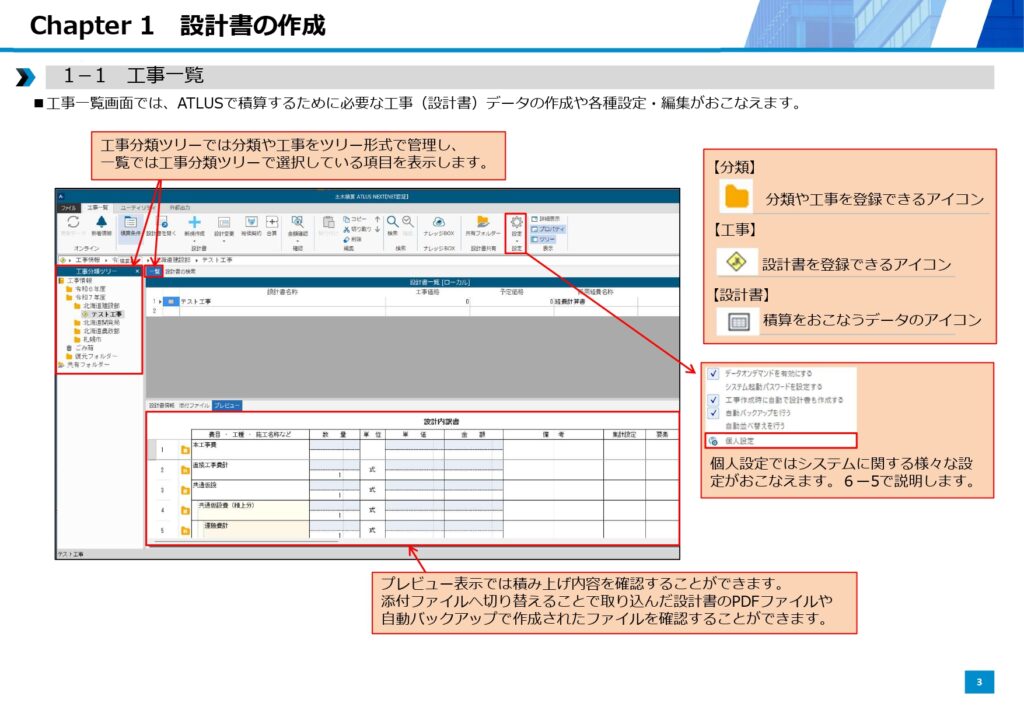Image resolution: width=1024 pixels, height=724 pixels.
Task: Open the 共有フォルダー ribbon icon
Action: (483, 223)
